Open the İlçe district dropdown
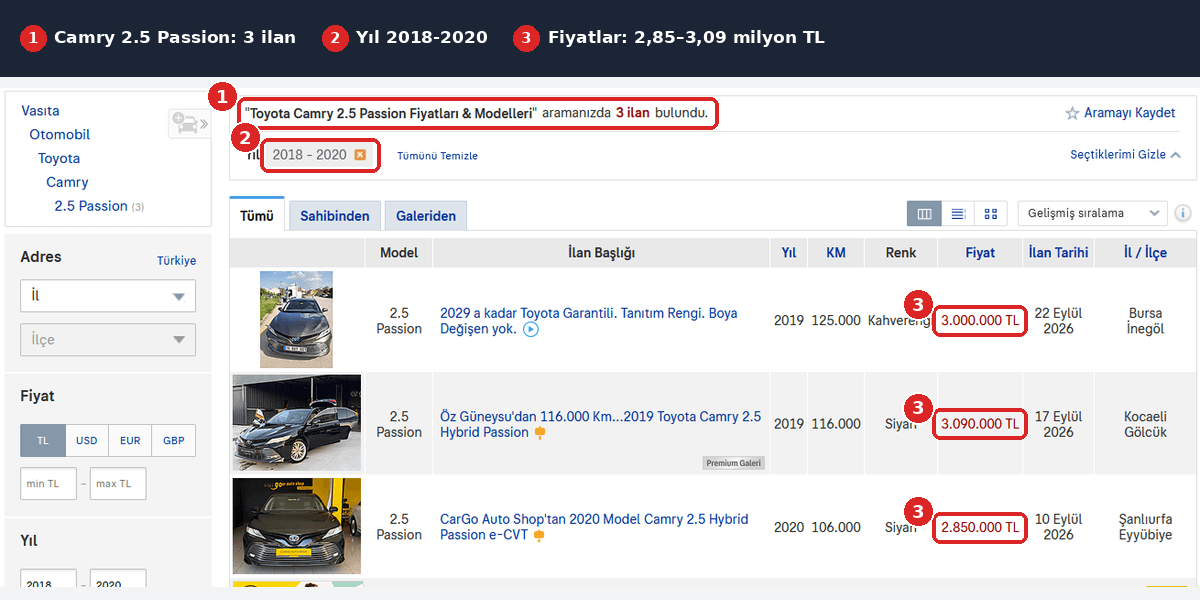Viewport: 1200px width, 600px height. coord(108,340)
